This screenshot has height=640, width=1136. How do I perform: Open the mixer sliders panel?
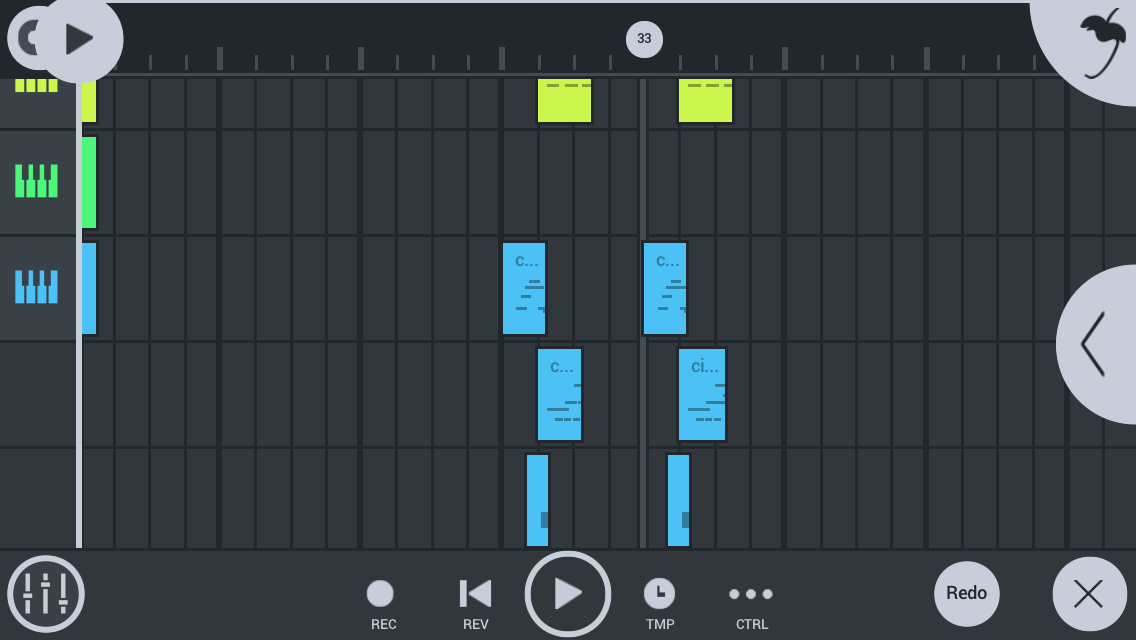[x=46, y=594]
